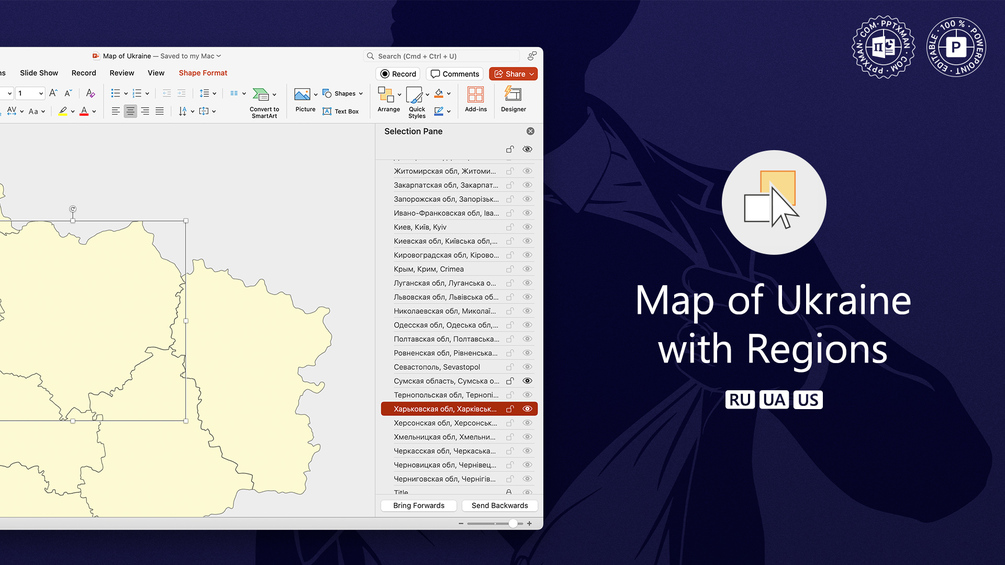Expand the document title save-location chevron

[219, 56]
